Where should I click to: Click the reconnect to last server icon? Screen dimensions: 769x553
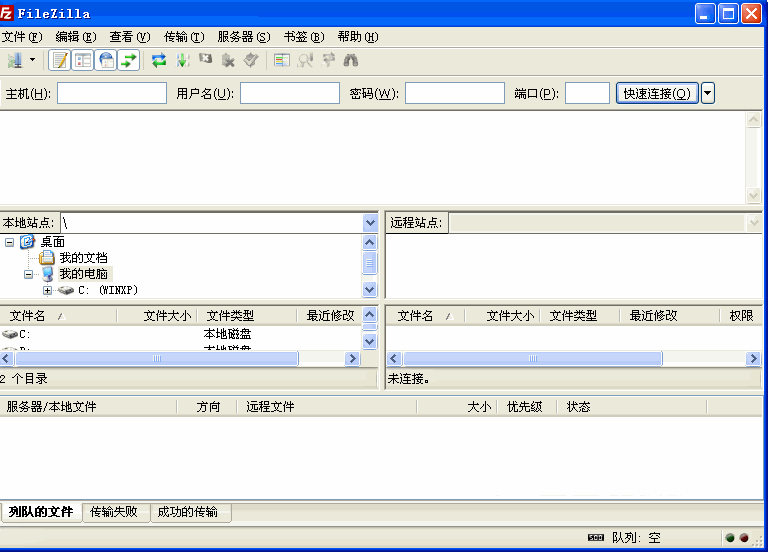tap(251, 60)
